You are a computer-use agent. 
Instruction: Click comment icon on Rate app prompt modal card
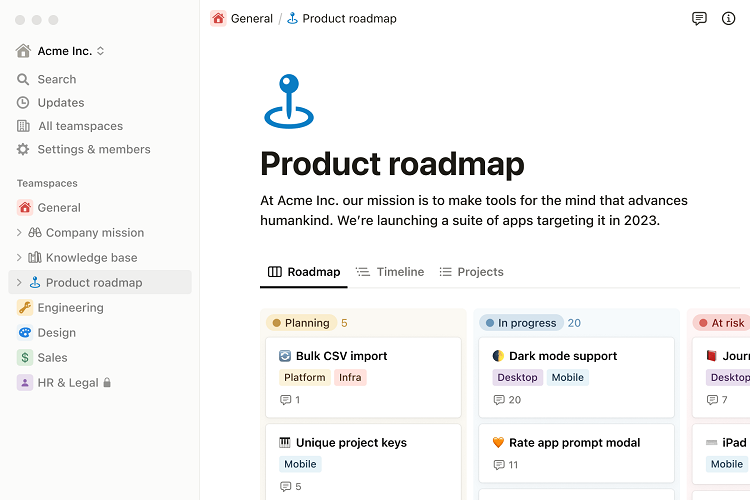point(499,465)
